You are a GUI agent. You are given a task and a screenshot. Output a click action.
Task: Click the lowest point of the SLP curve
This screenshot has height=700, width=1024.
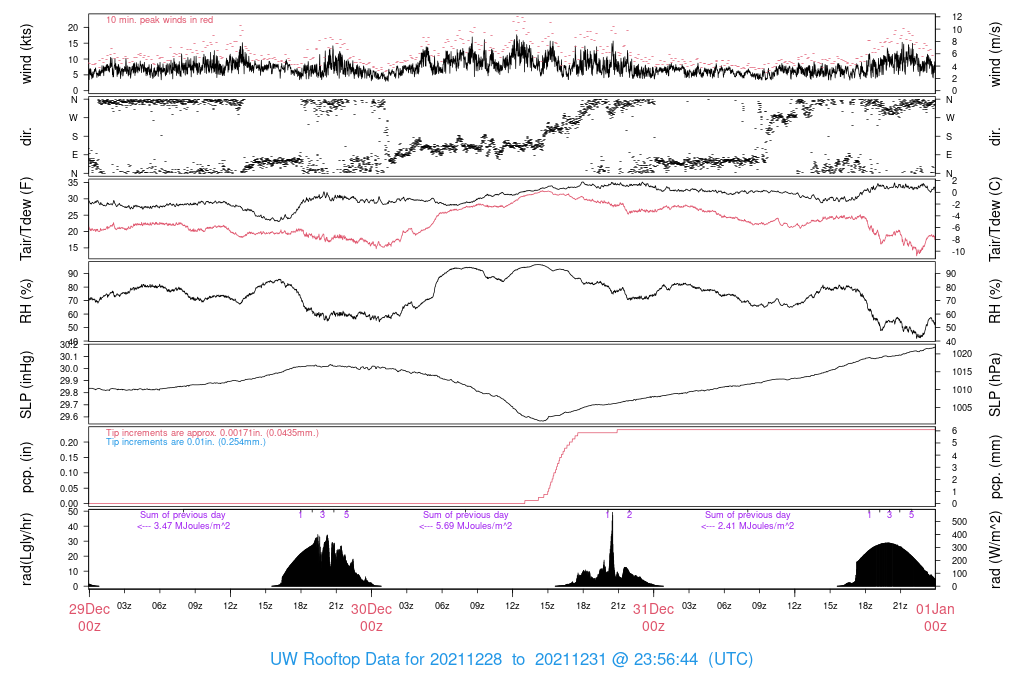pyautogui.click(x=541, y=420)
